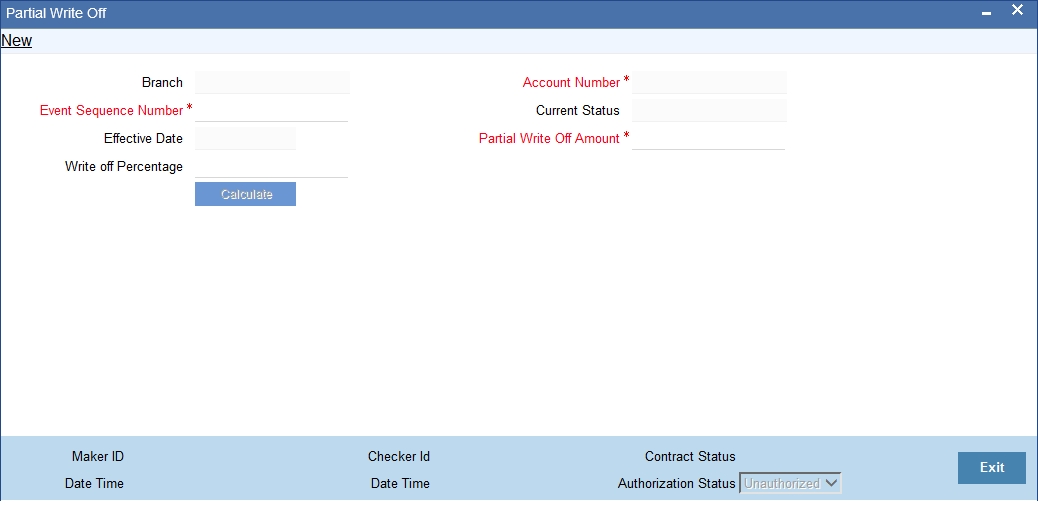Click the Current Status label
This screenshot has height=508, width=1038.
tap(578, 111)
